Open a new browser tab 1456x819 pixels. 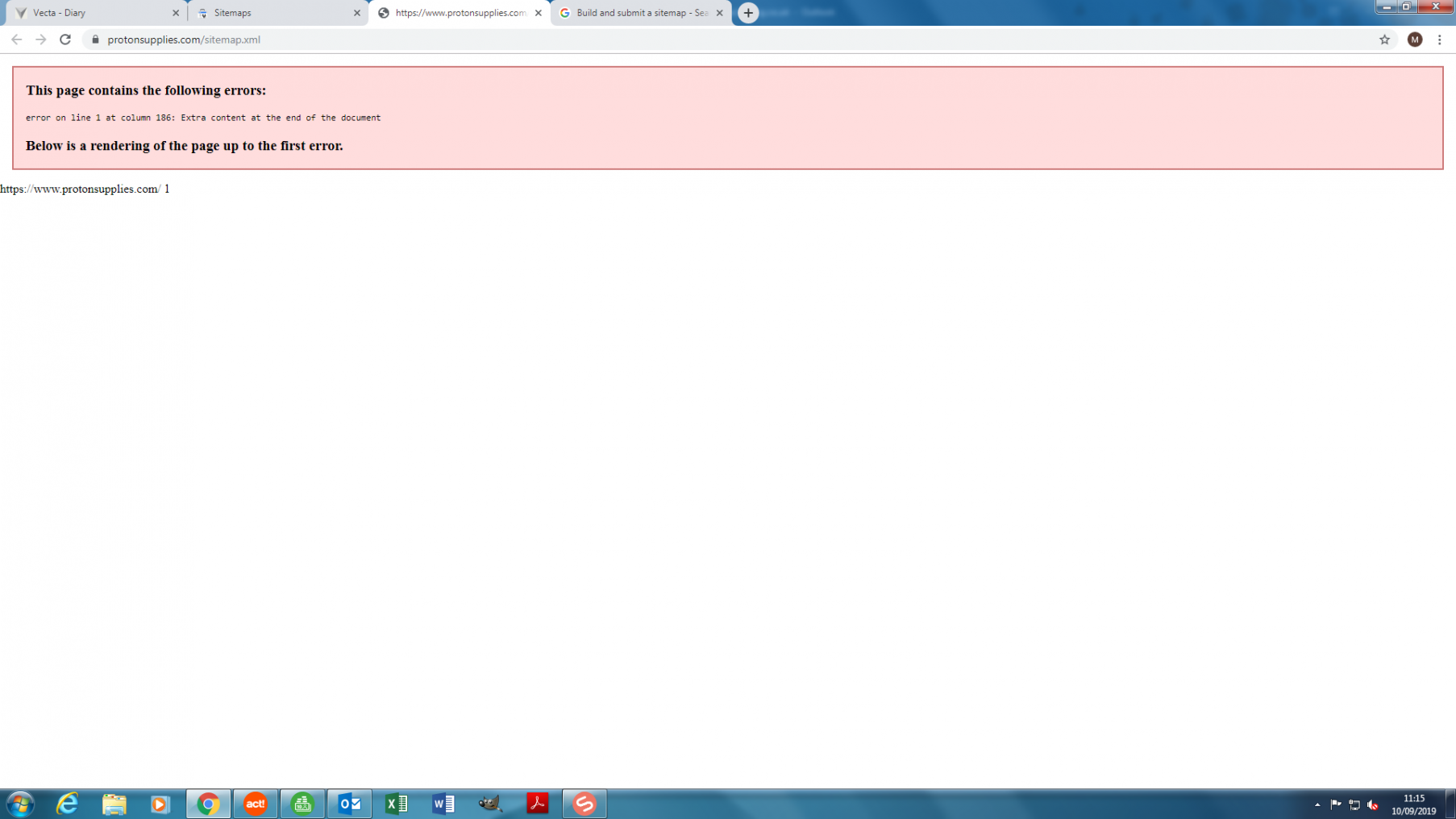[748, 13]
